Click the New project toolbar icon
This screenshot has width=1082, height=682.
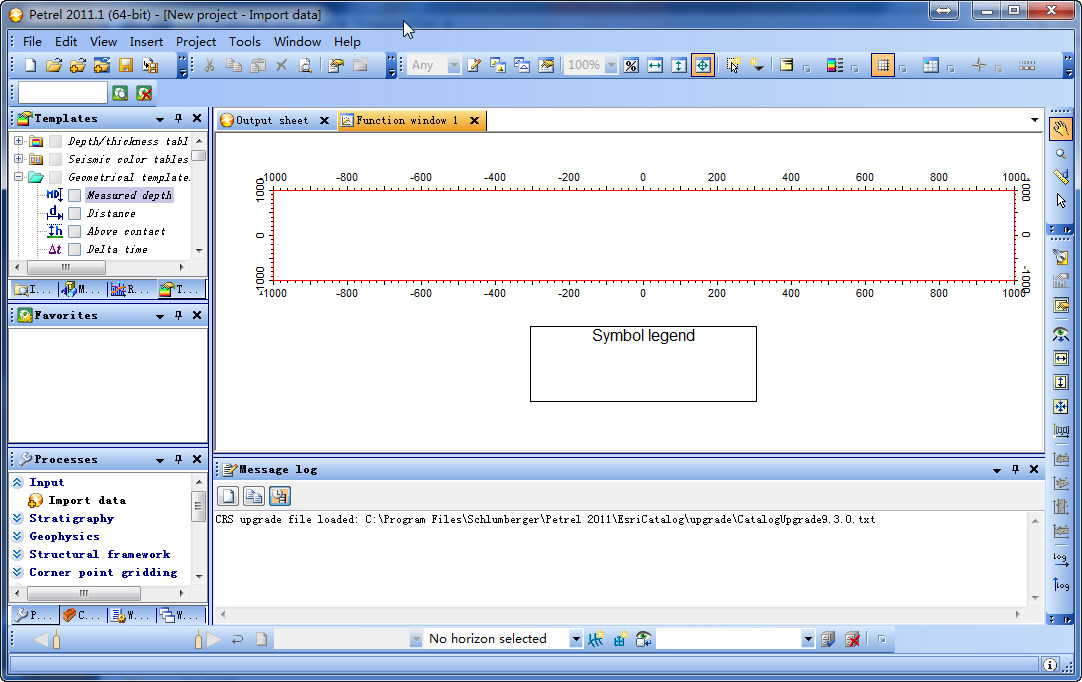point(30,65)
